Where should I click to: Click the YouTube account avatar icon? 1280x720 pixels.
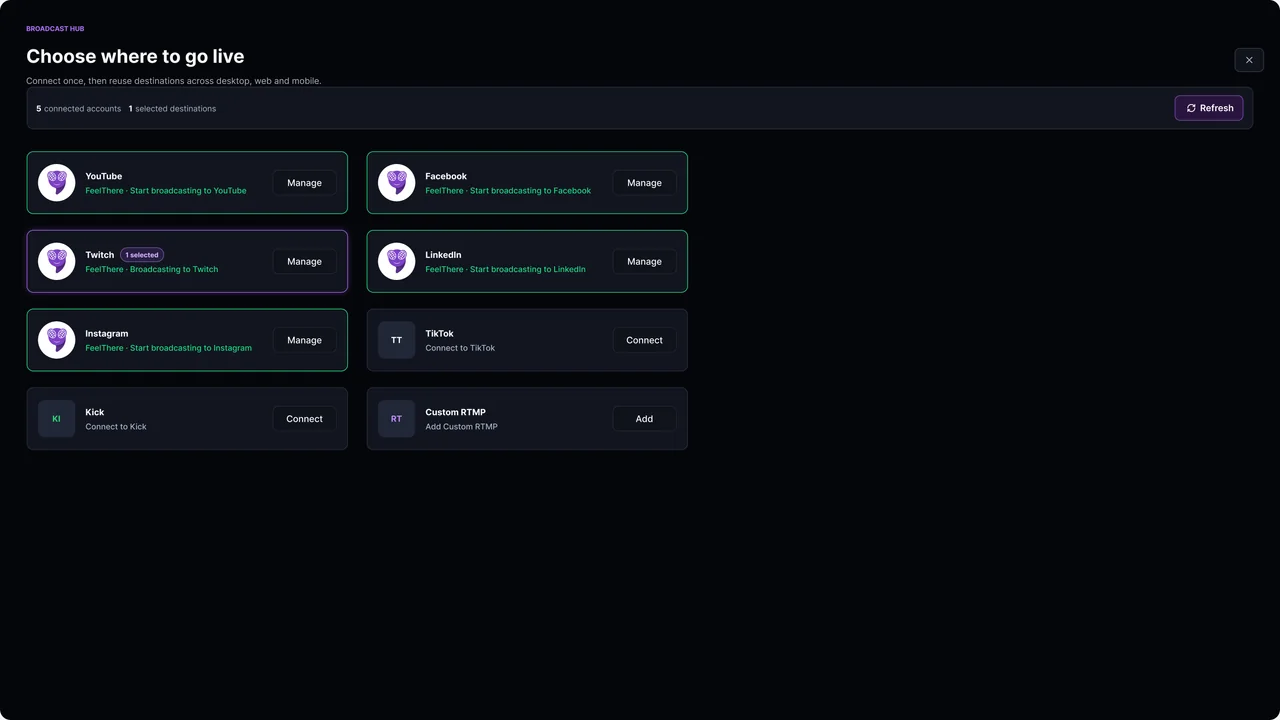click(x=57, y=183)
